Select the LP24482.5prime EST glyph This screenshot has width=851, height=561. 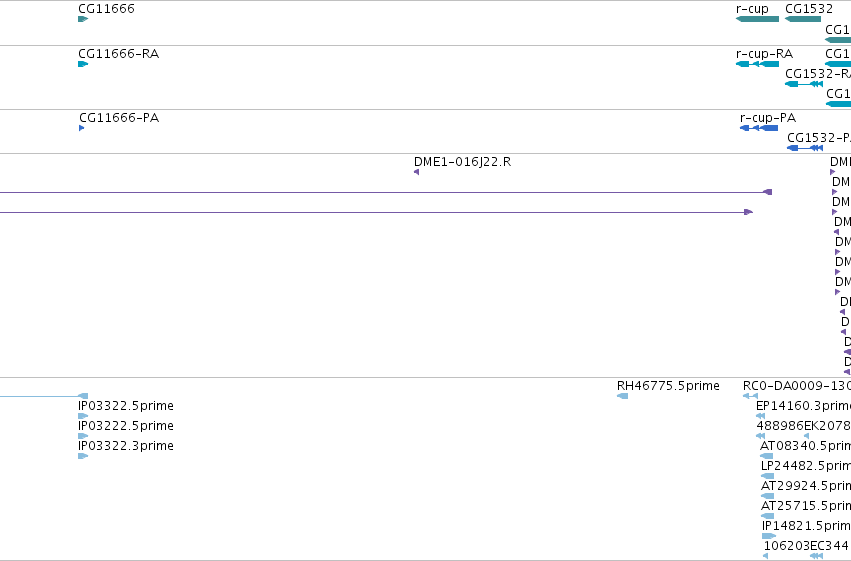click(767, 476)
